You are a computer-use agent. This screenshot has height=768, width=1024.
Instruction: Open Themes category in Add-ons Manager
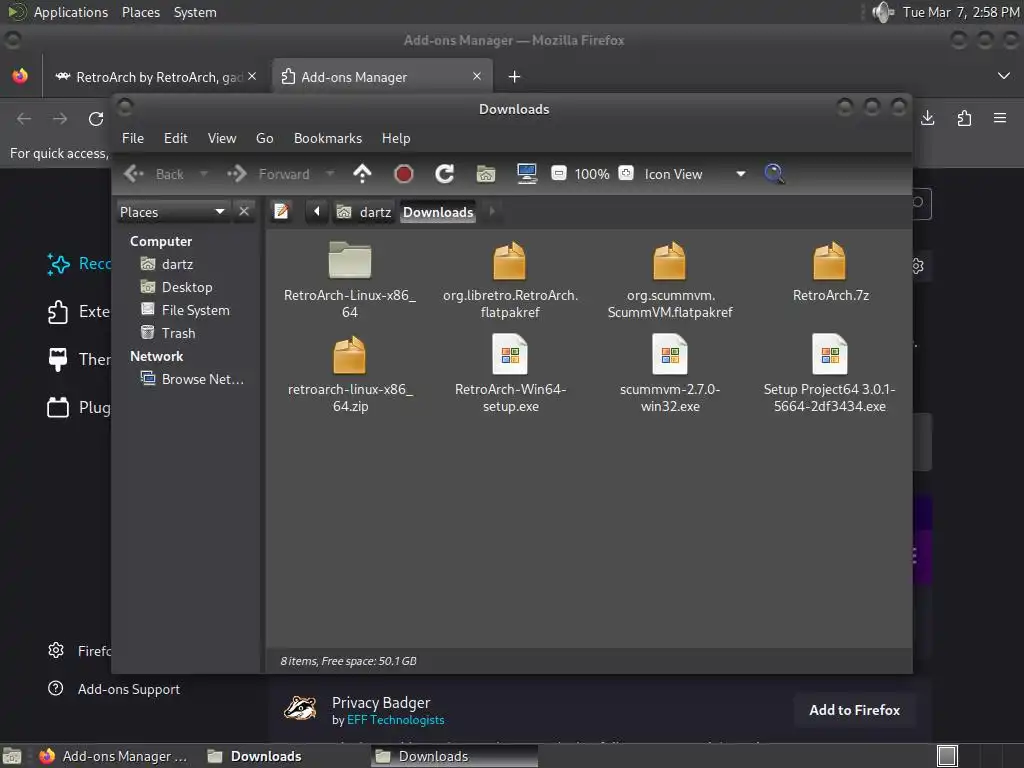[x=78, y=359]
